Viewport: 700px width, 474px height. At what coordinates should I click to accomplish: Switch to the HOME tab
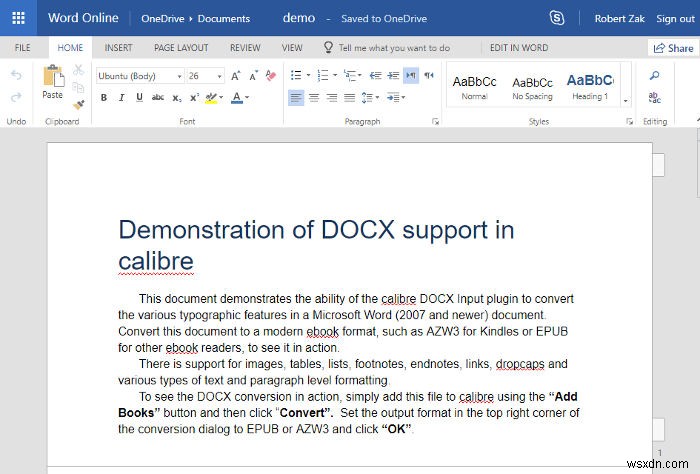coord(70,48)
